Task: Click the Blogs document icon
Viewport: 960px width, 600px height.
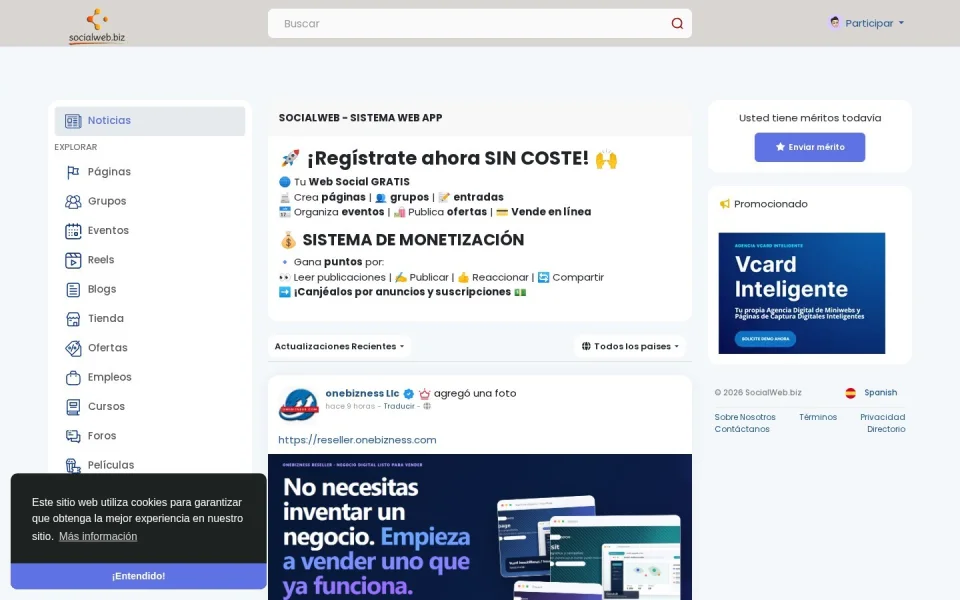Action: [73, 290]
